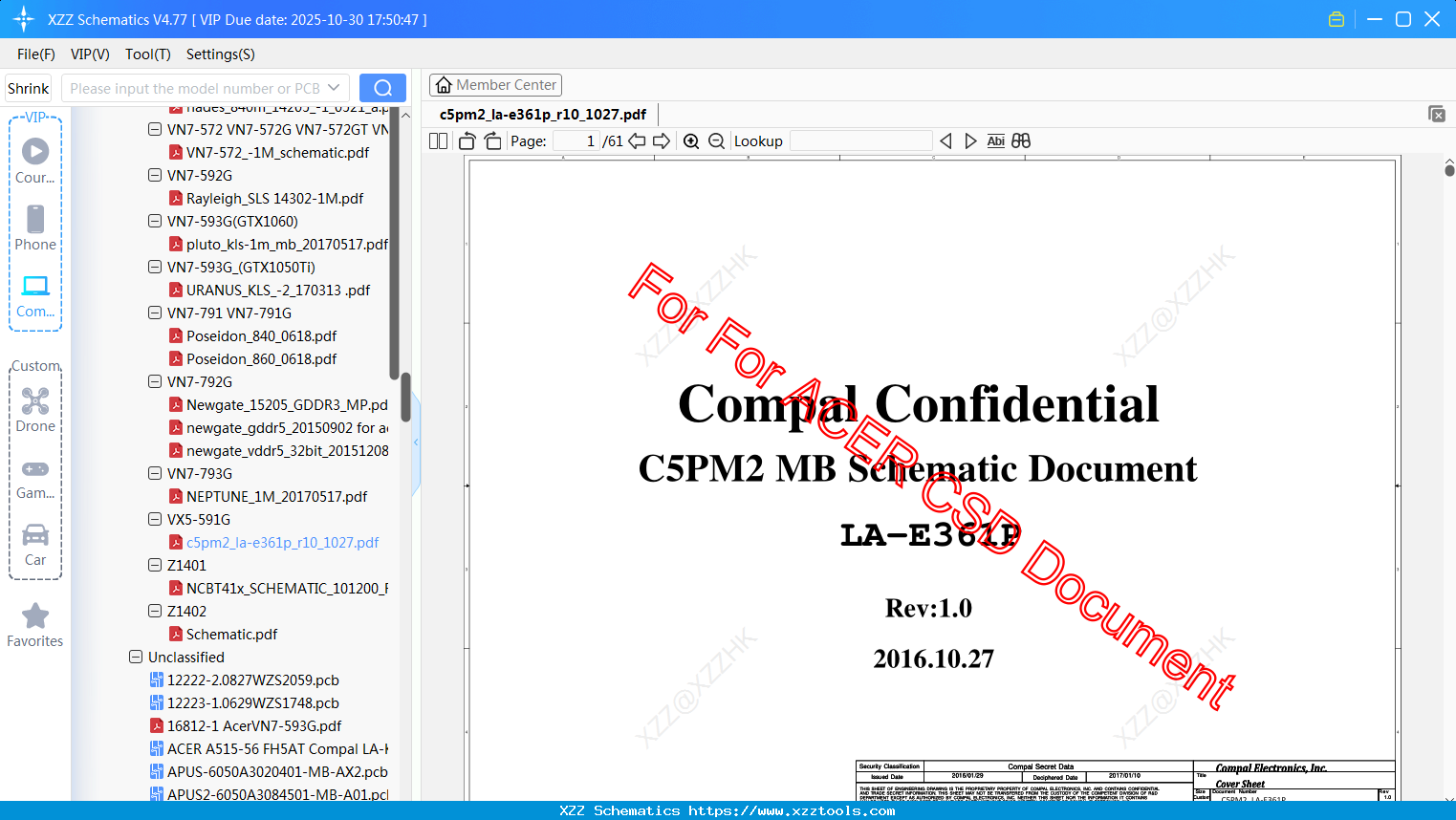
Task: Collapse the Z1402 folder
Action: point(155,611)
